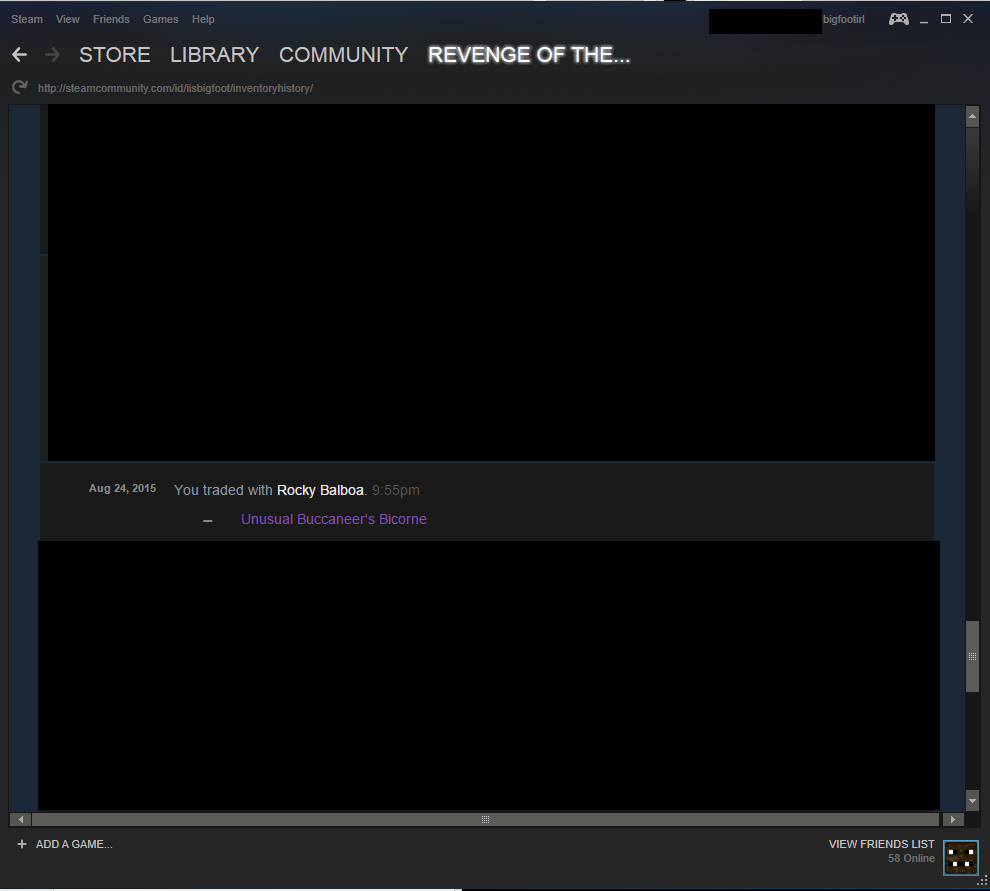990x891 pixels.
Task: Click the horizontal scrollbar thumb
Action: click(485, 819)
